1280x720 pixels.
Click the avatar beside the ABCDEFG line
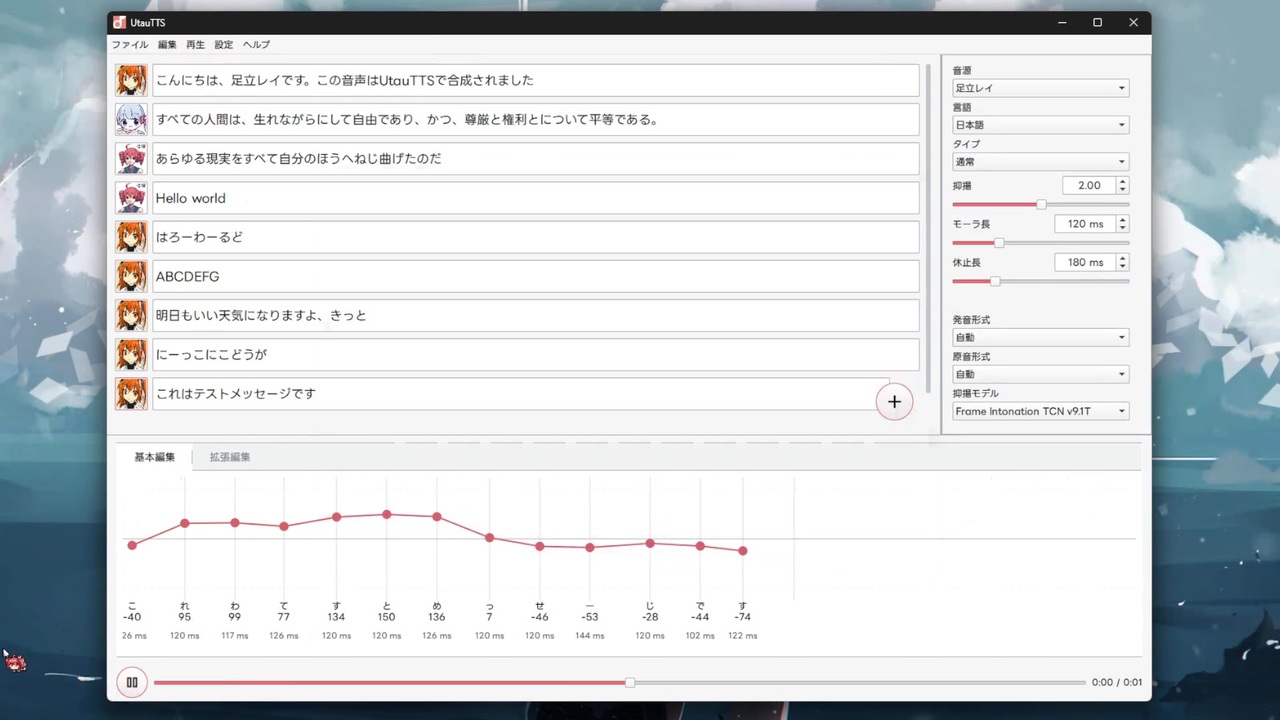tap(131, 276)
